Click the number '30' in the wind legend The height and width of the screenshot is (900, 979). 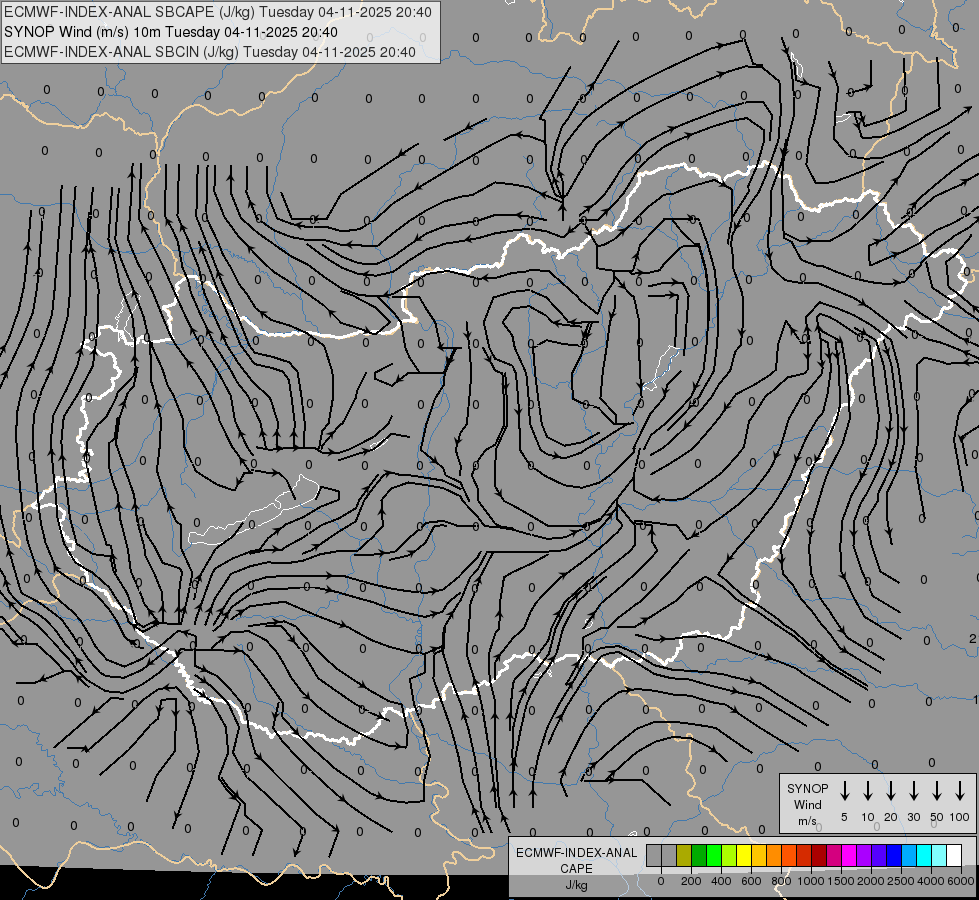click(913, 817)
